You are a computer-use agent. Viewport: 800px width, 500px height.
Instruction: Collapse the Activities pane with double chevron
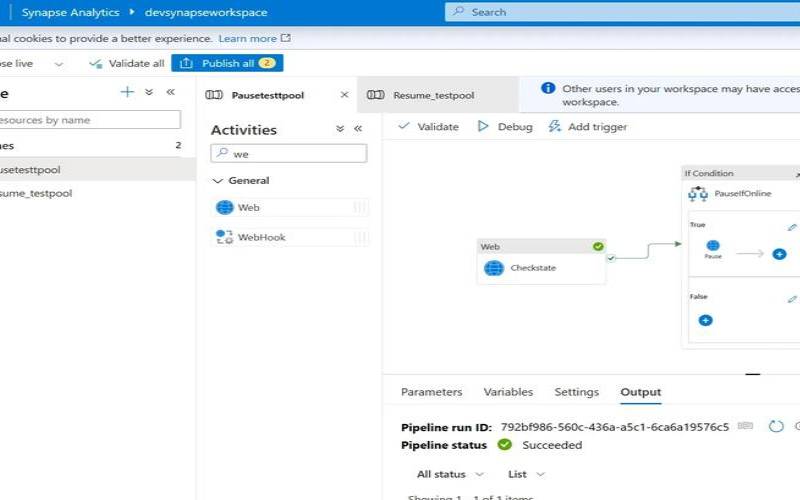(x=358, y=129)
